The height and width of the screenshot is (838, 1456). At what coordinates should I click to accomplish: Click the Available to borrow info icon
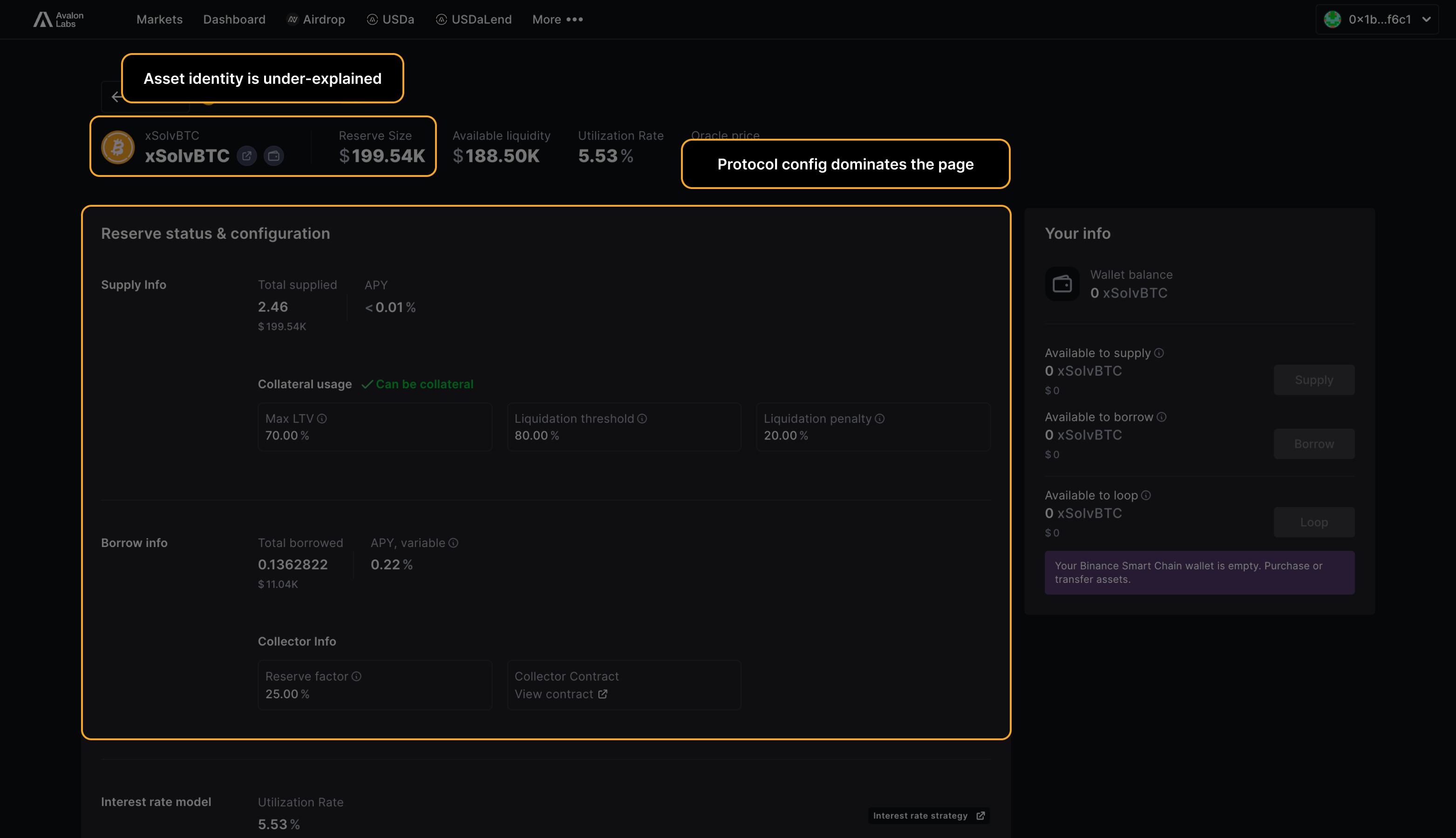[x=1162, y=417]
